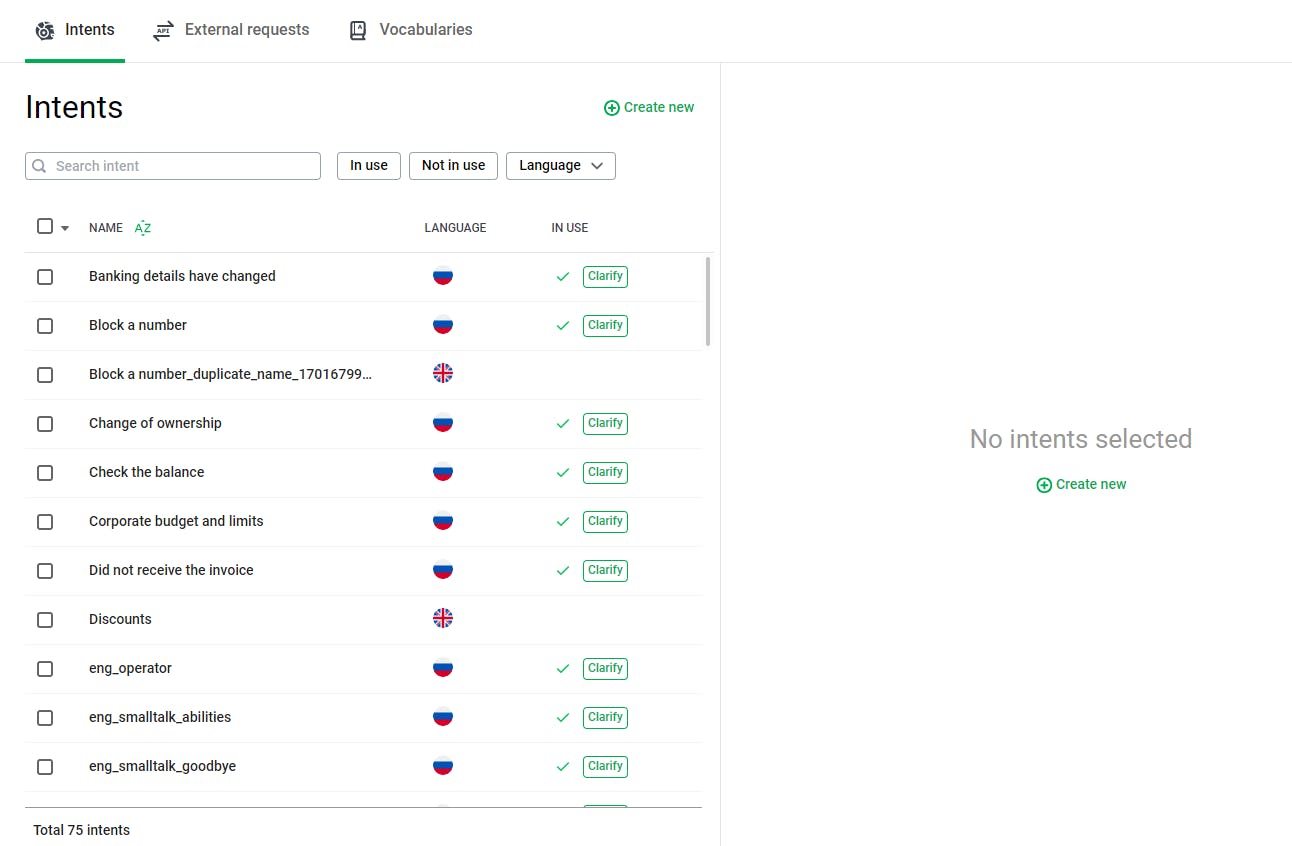Open the Language filter dropdown
Screen dimensions: 1292x846
(x=560, y=166)
